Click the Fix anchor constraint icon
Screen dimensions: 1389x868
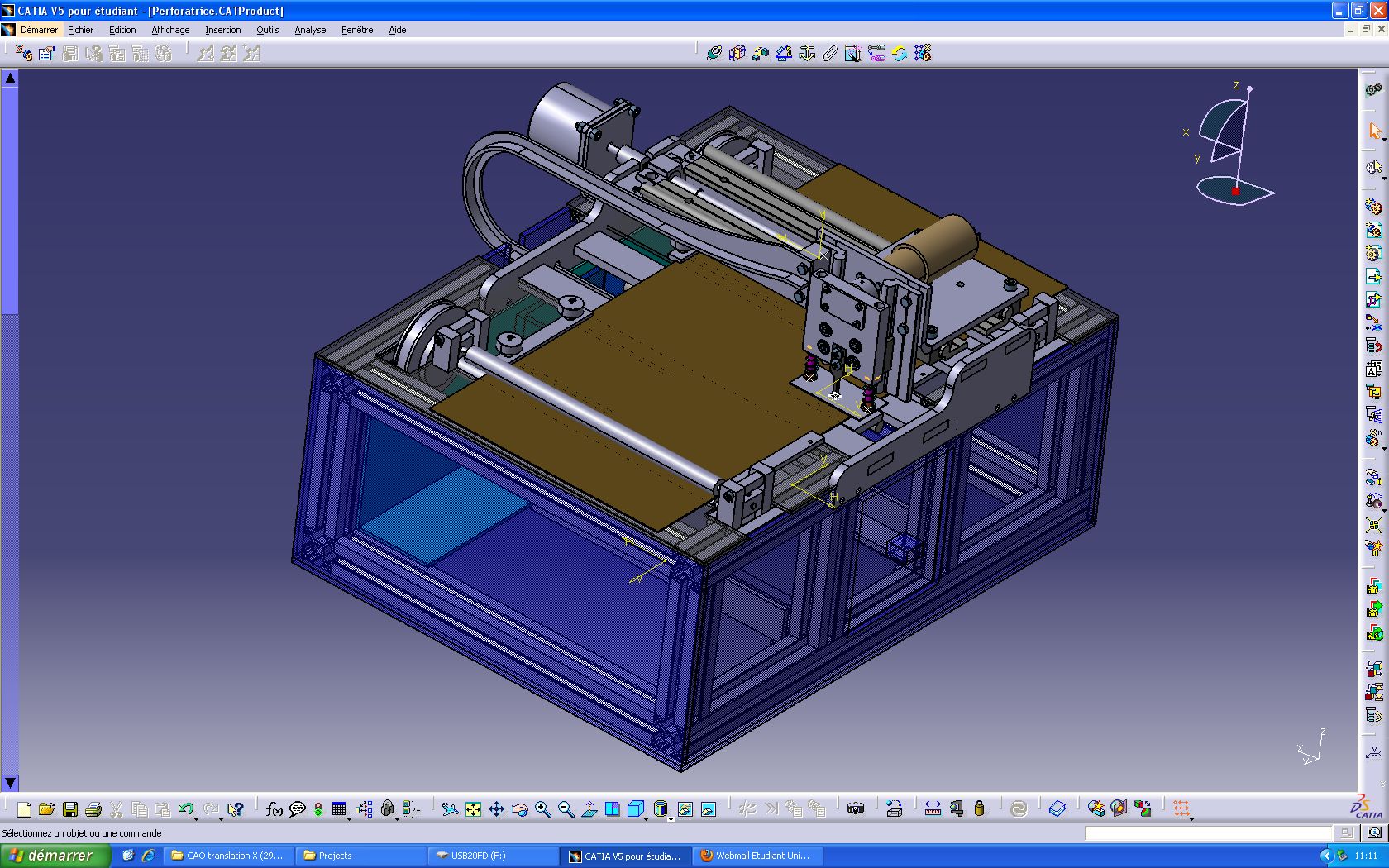click(x=807, y=54)
